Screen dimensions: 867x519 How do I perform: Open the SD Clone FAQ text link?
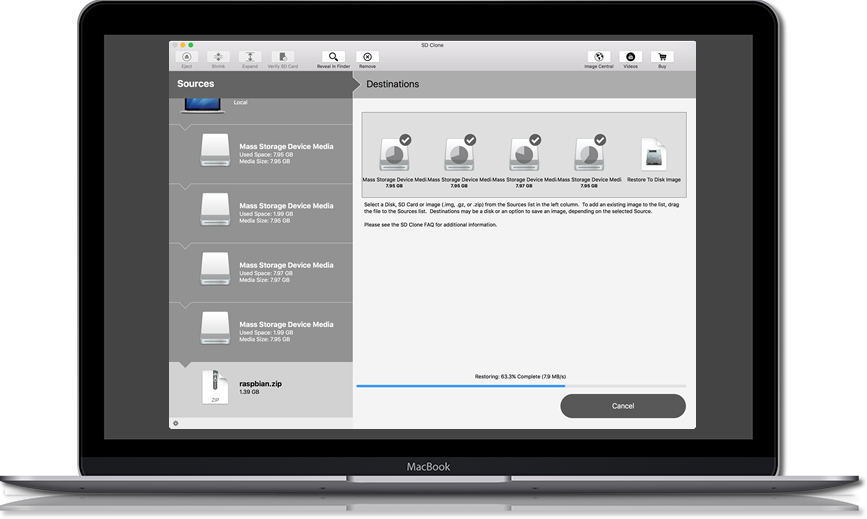[430, 224]
